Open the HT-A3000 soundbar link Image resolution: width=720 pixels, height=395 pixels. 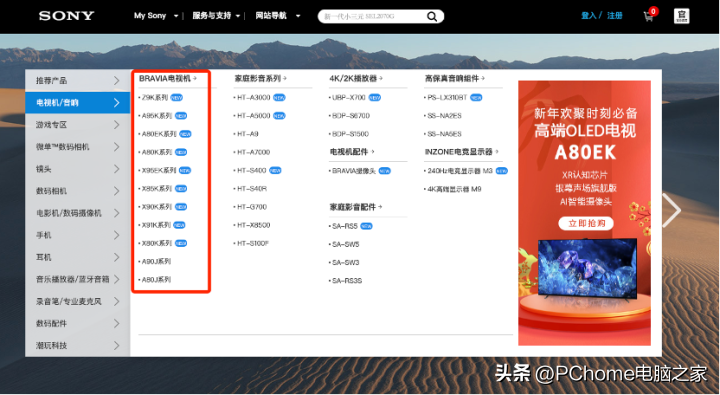253,97
